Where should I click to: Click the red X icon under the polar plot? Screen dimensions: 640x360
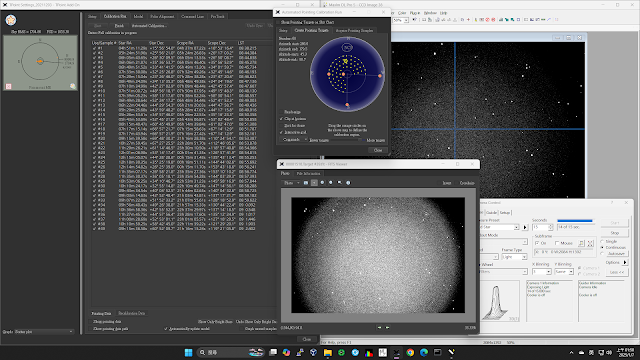click(8, 86)
